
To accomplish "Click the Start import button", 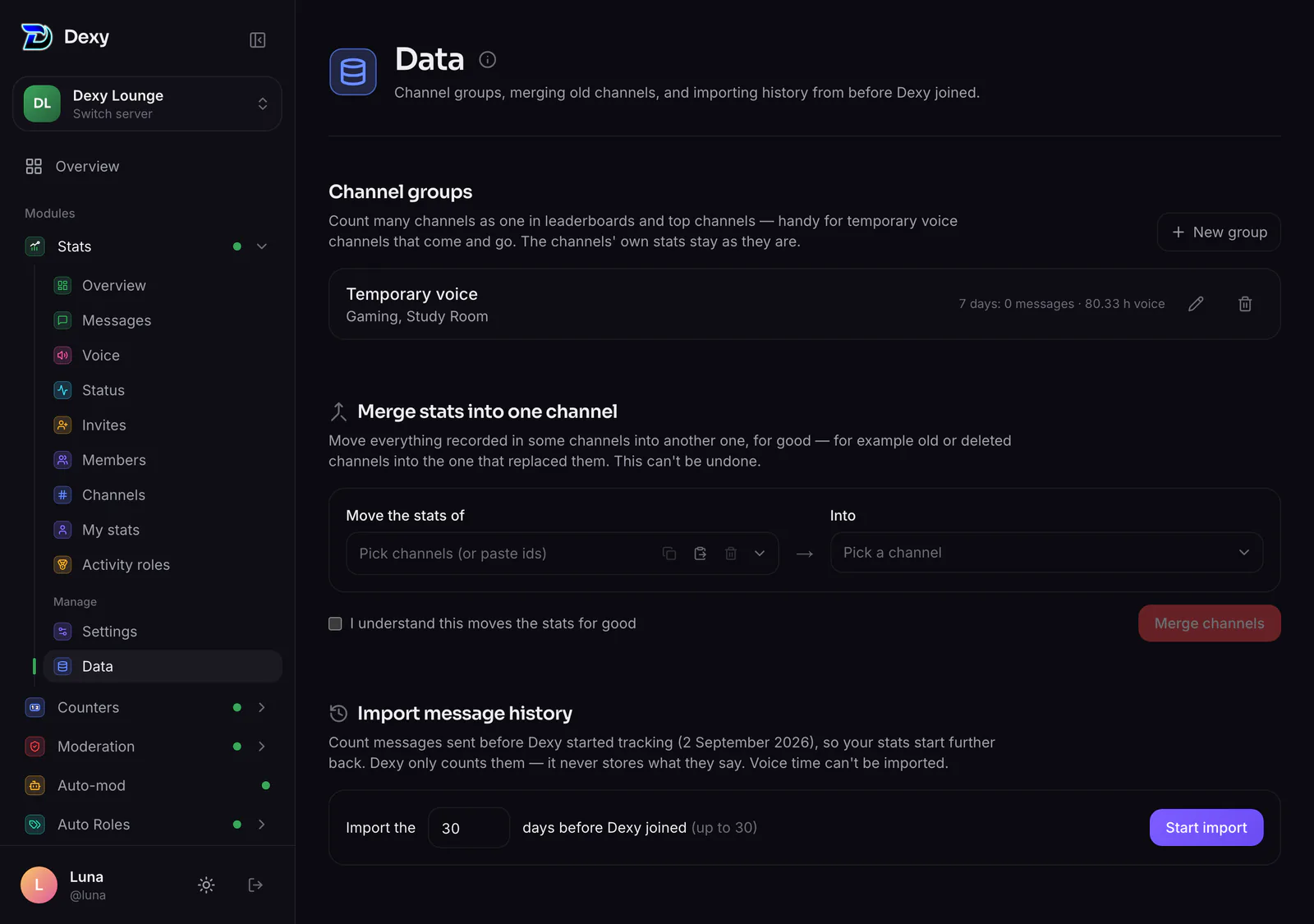I will [x=1206, y=828].
